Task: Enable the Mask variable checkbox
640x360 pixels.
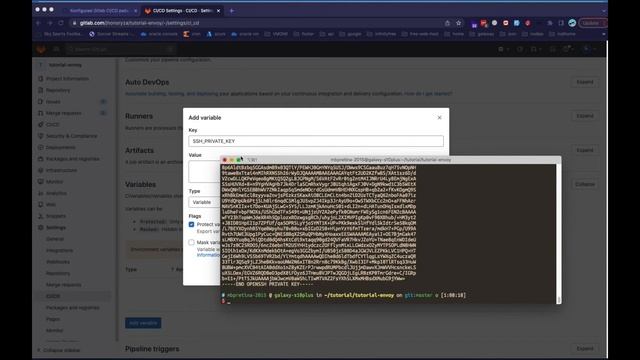Action: pos(191,242)
